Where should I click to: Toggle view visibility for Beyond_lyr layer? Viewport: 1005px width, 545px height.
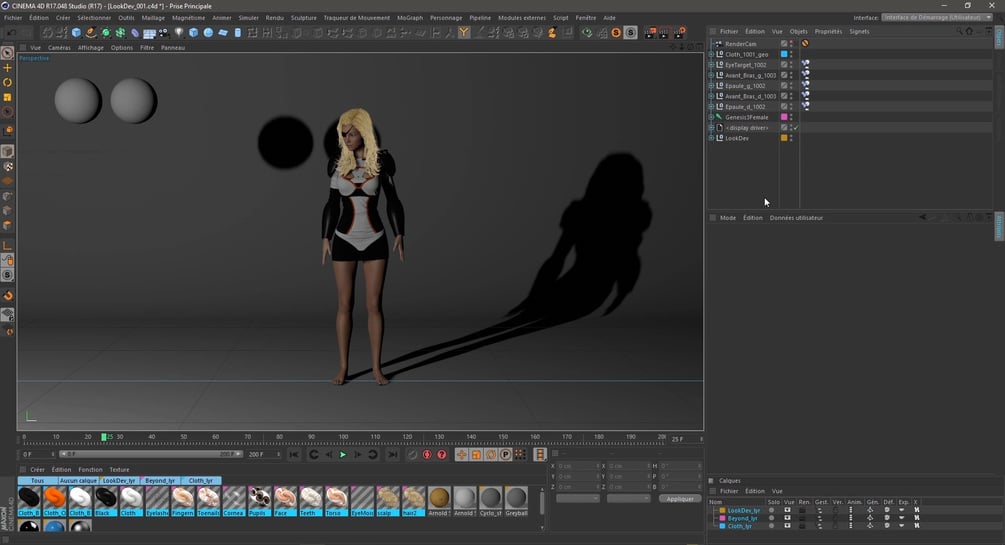tap(788, 518)
